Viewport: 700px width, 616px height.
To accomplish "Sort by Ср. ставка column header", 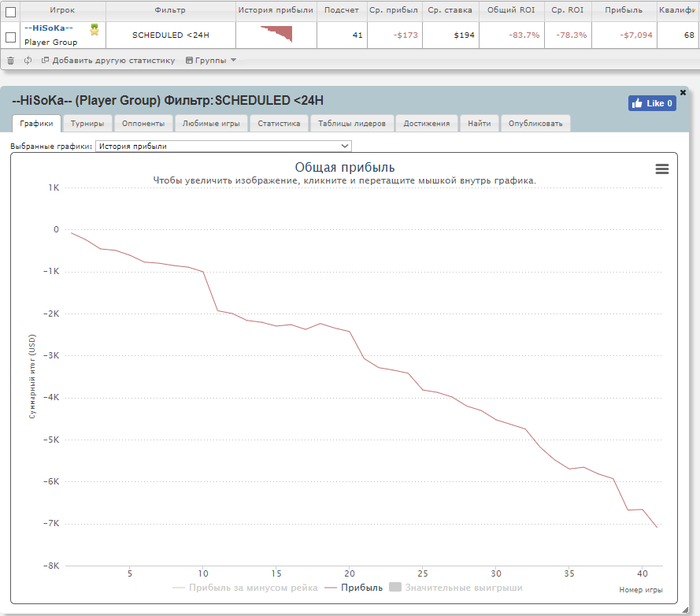I will pyautogui.click(x=450, y=10).
